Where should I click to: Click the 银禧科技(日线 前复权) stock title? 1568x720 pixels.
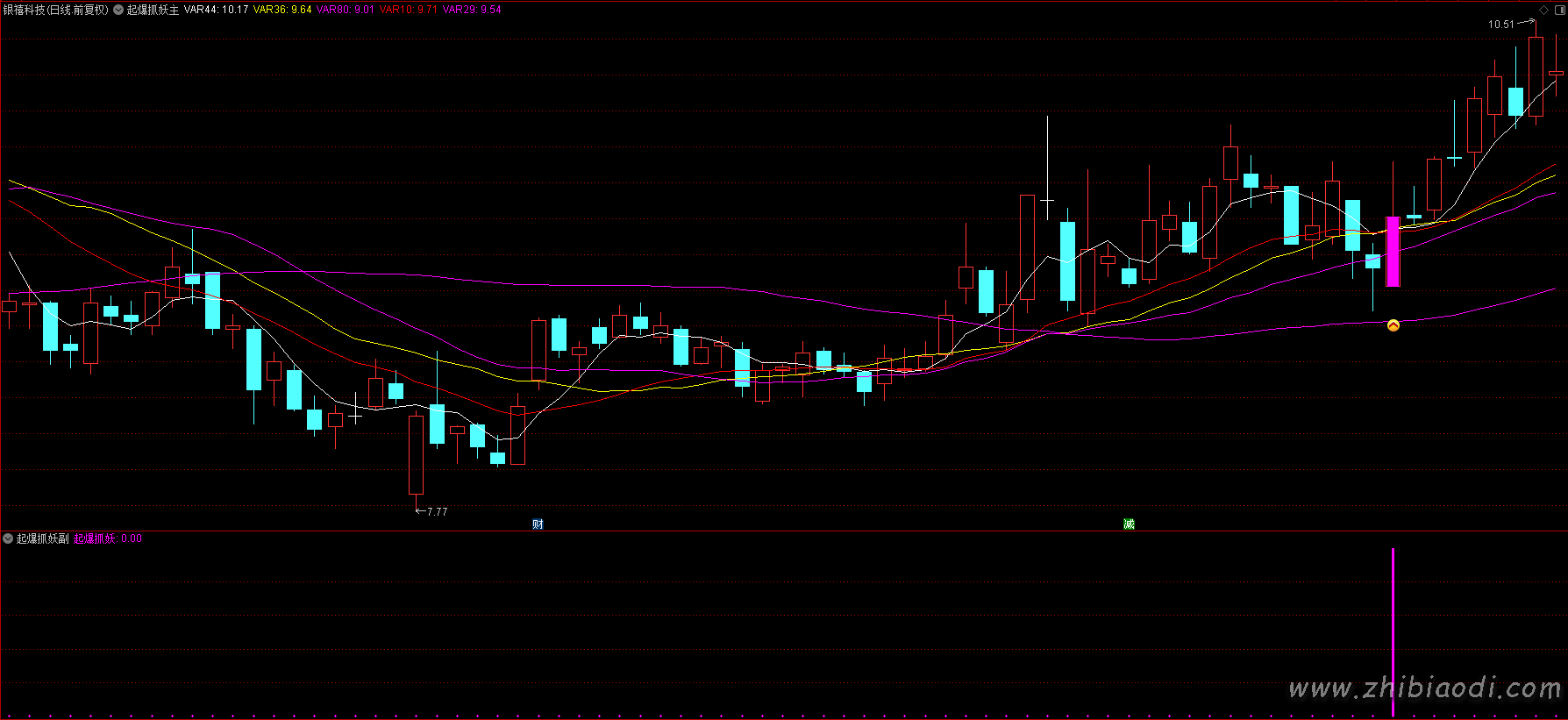point(56,10)
